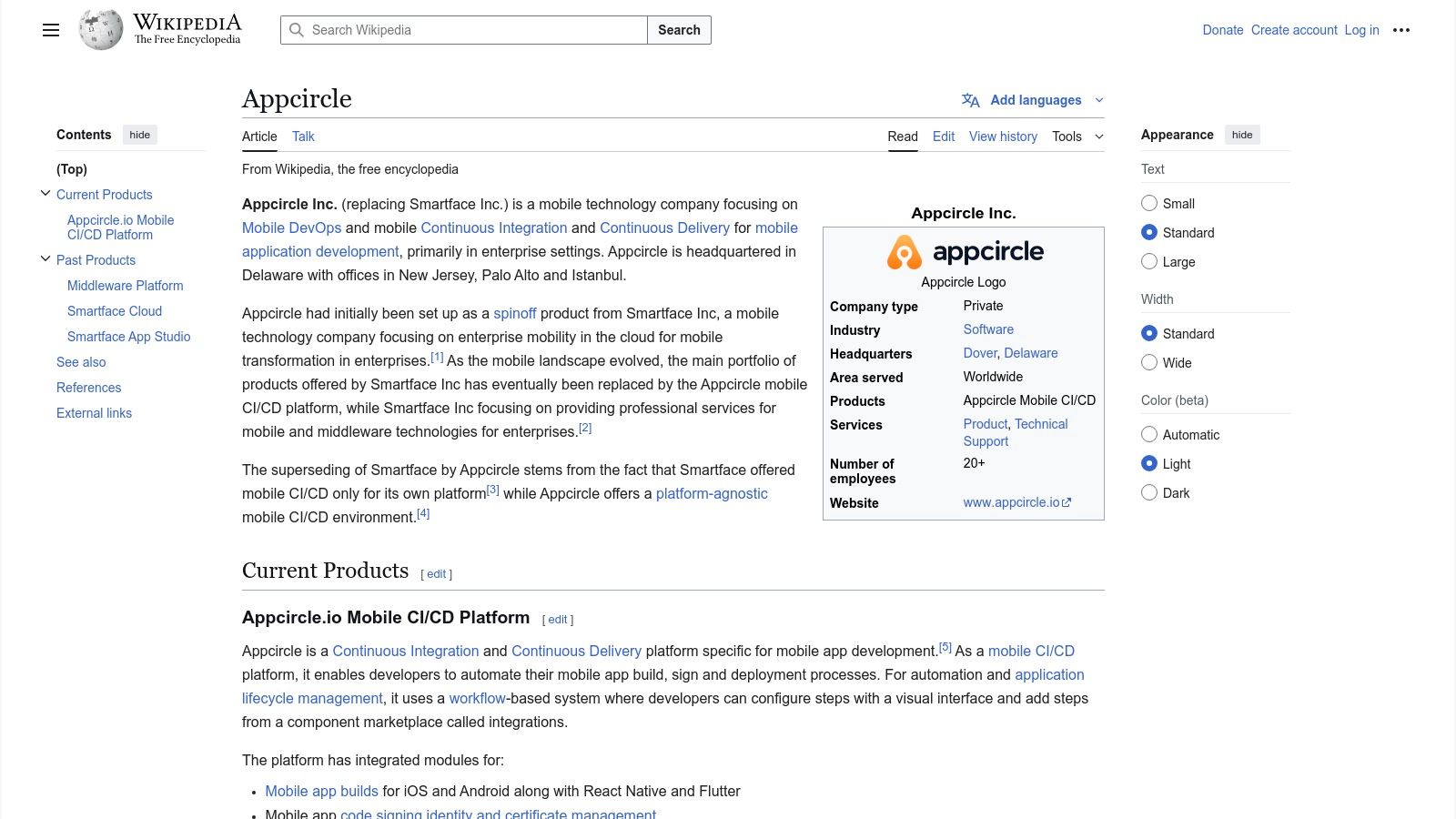Select the Edit tab
This screenshot has height=819, width=1456.
point(944,136)
